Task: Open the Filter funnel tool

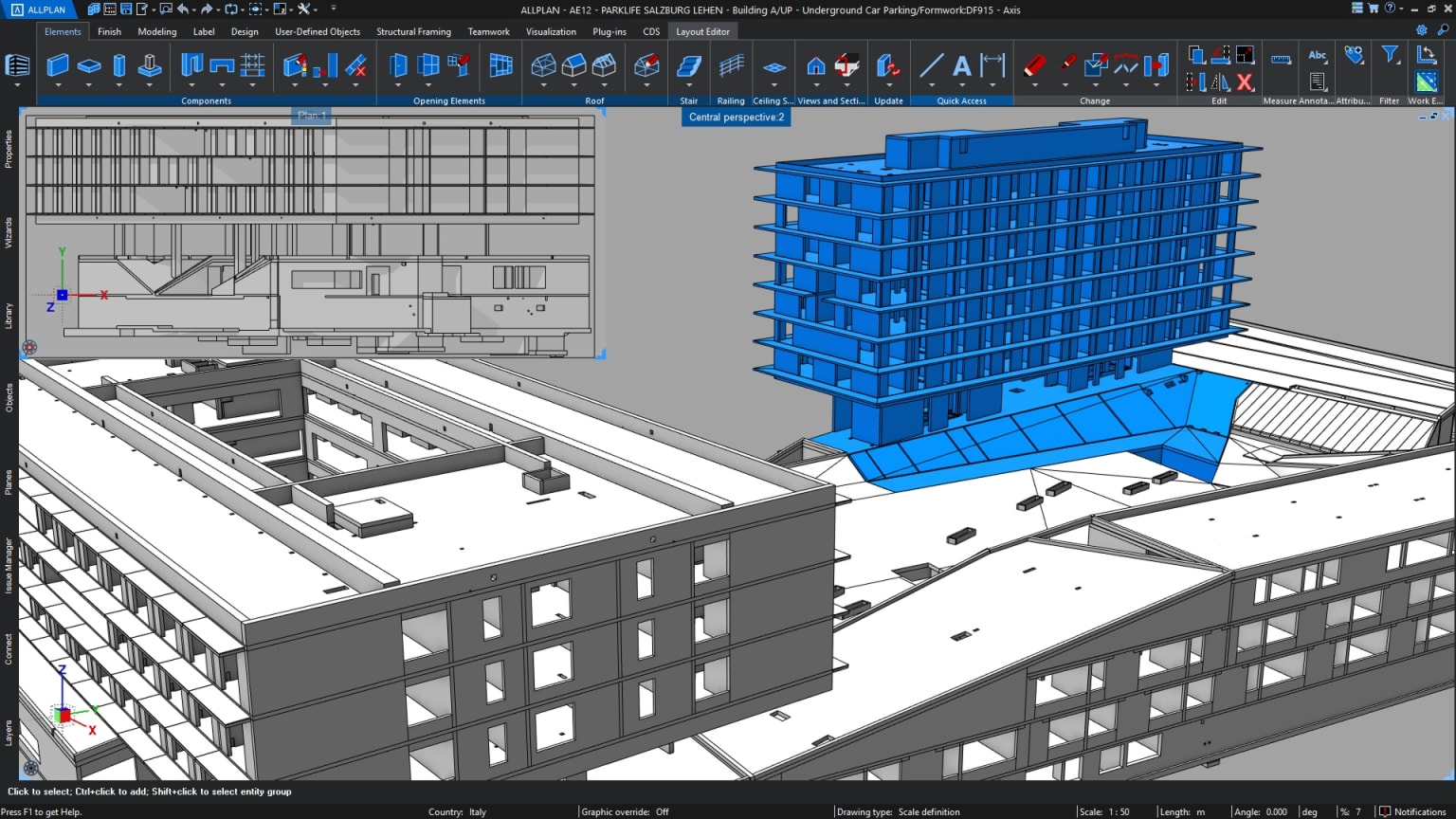Action: (x=1390, y=55)
